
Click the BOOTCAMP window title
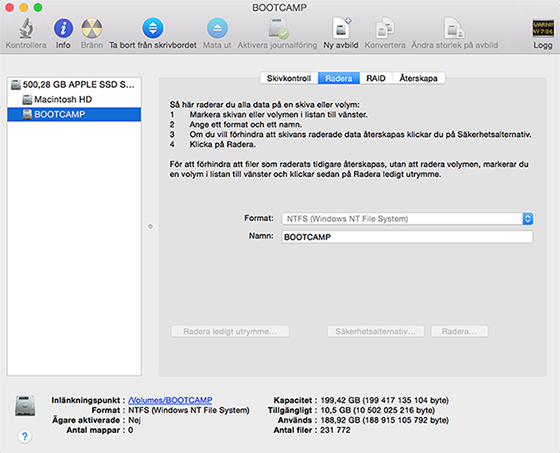pos(279,8)
